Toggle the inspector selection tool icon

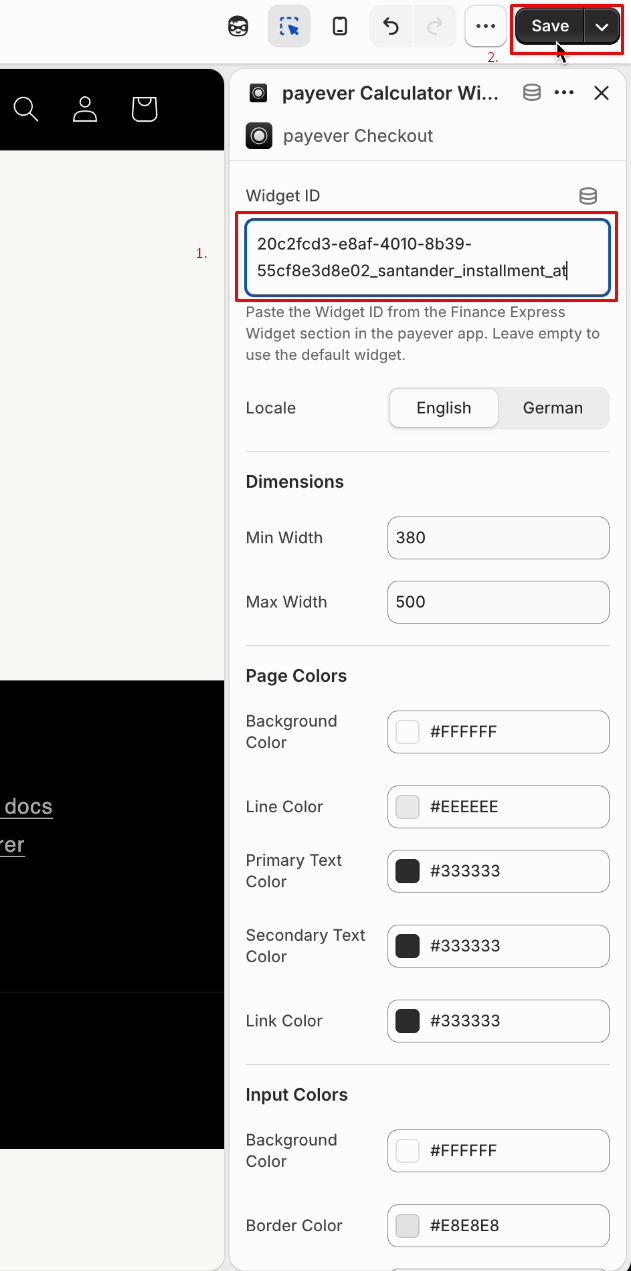pyautogui.click(x=289, y=27)
